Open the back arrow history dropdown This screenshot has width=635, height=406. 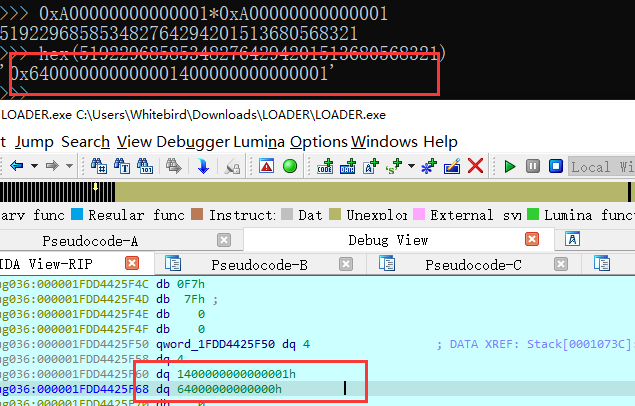(34, 166)
